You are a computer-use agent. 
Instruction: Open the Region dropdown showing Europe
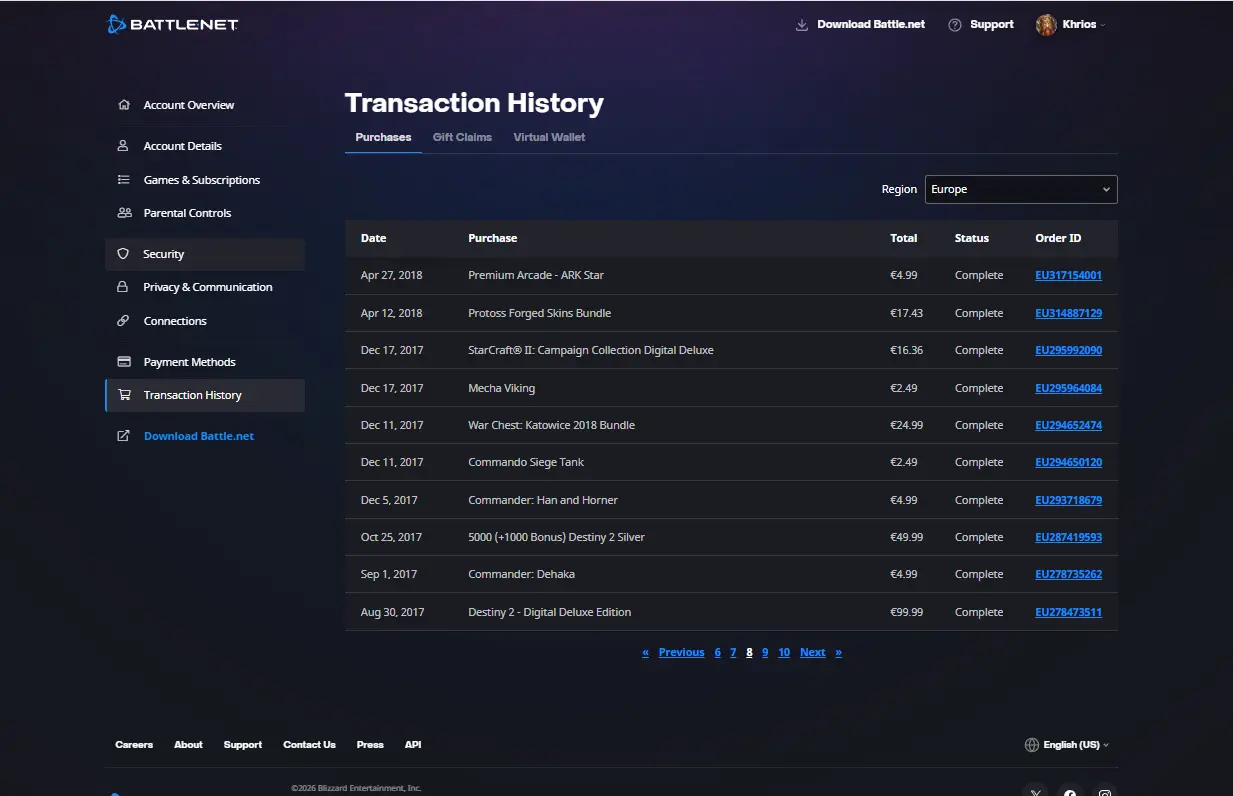(1021, 189)
